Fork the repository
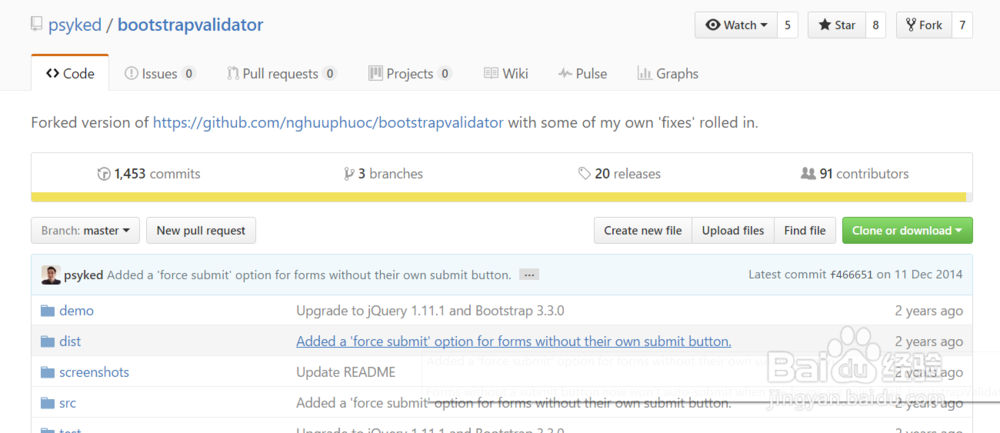 [x=923, y=26]
